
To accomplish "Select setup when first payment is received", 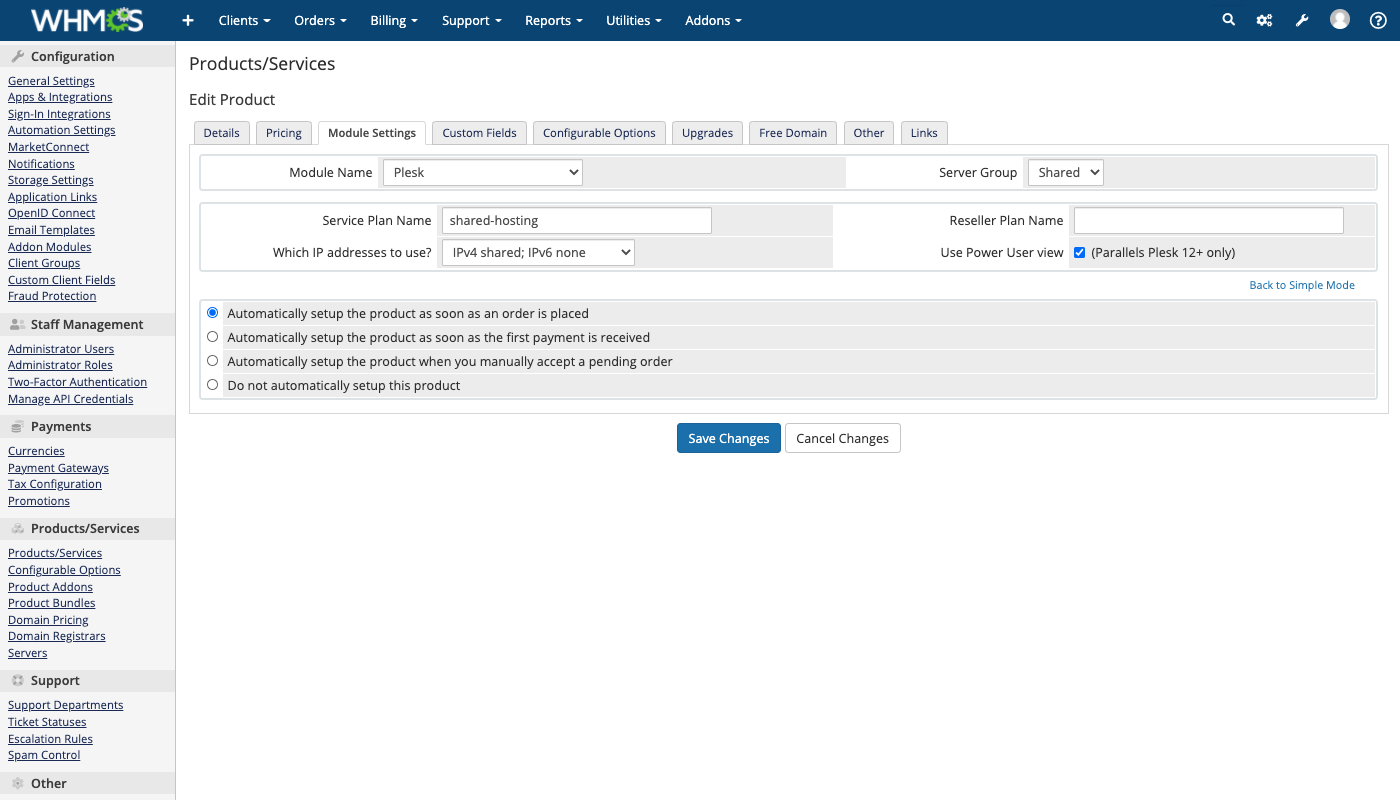I will pos(212,337).
